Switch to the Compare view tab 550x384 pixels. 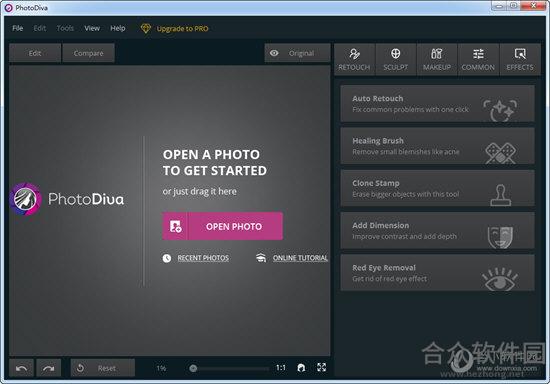[88, 53]
